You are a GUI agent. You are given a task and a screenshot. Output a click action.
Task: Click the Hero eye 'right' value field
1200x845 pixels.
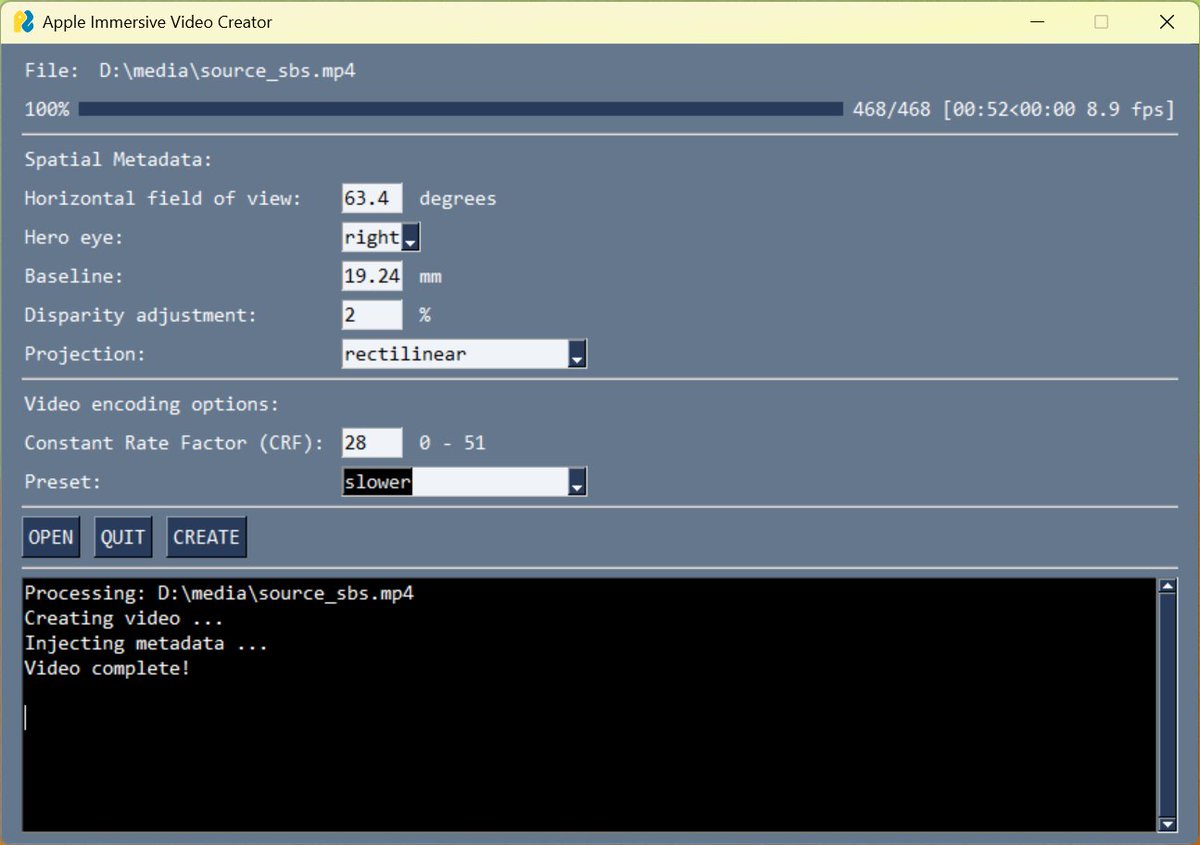[372, 238]
